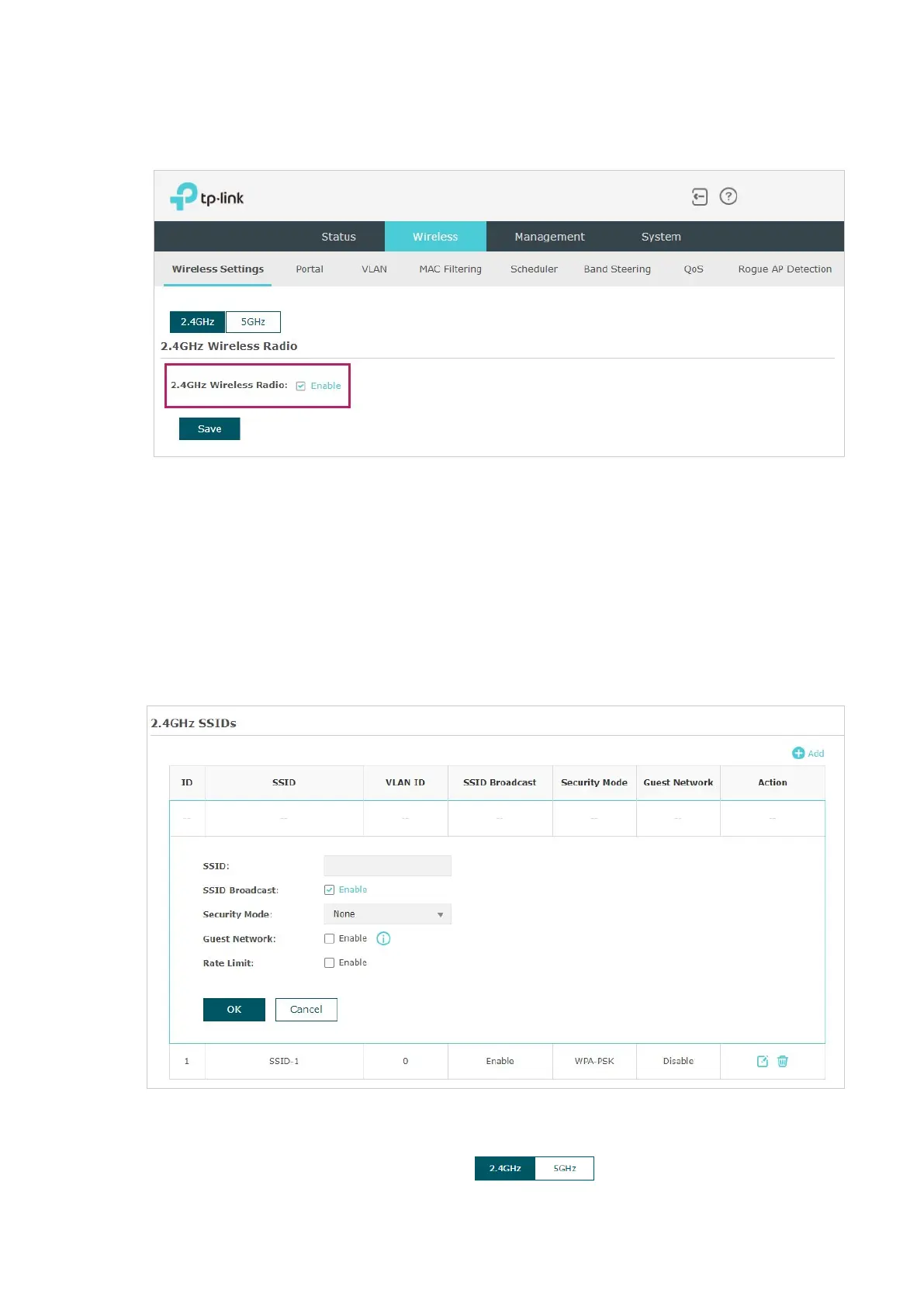This screenshot has height=1307, width=924.
Task: Click the SSID column header
Action: (x=284, y=782)
